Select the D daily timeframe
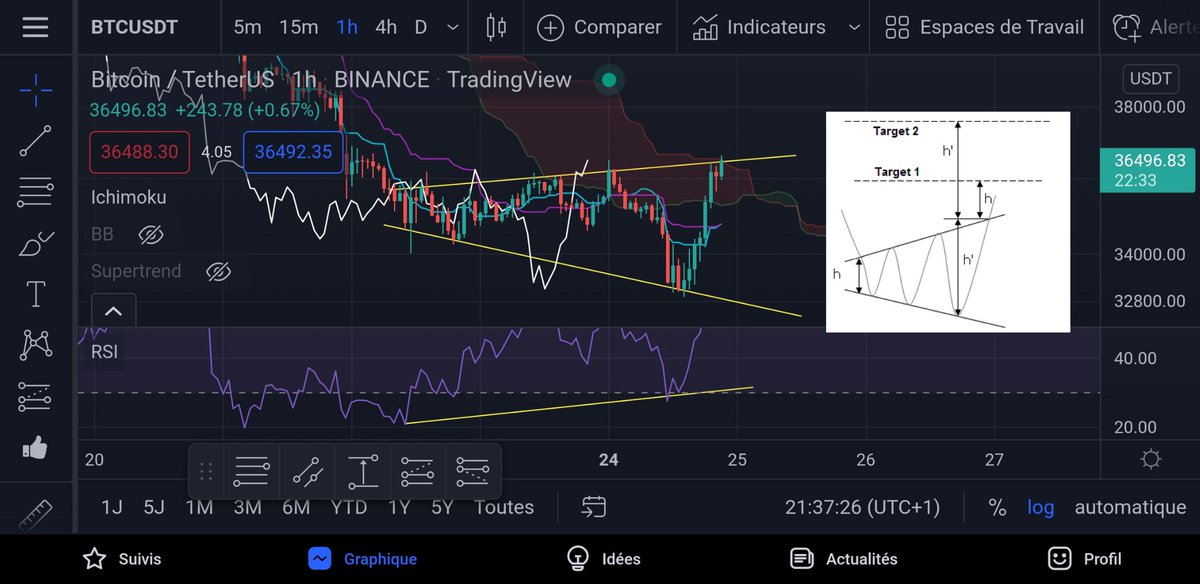The height and width of the screenshot is (584, 1200). pos(421,27)
